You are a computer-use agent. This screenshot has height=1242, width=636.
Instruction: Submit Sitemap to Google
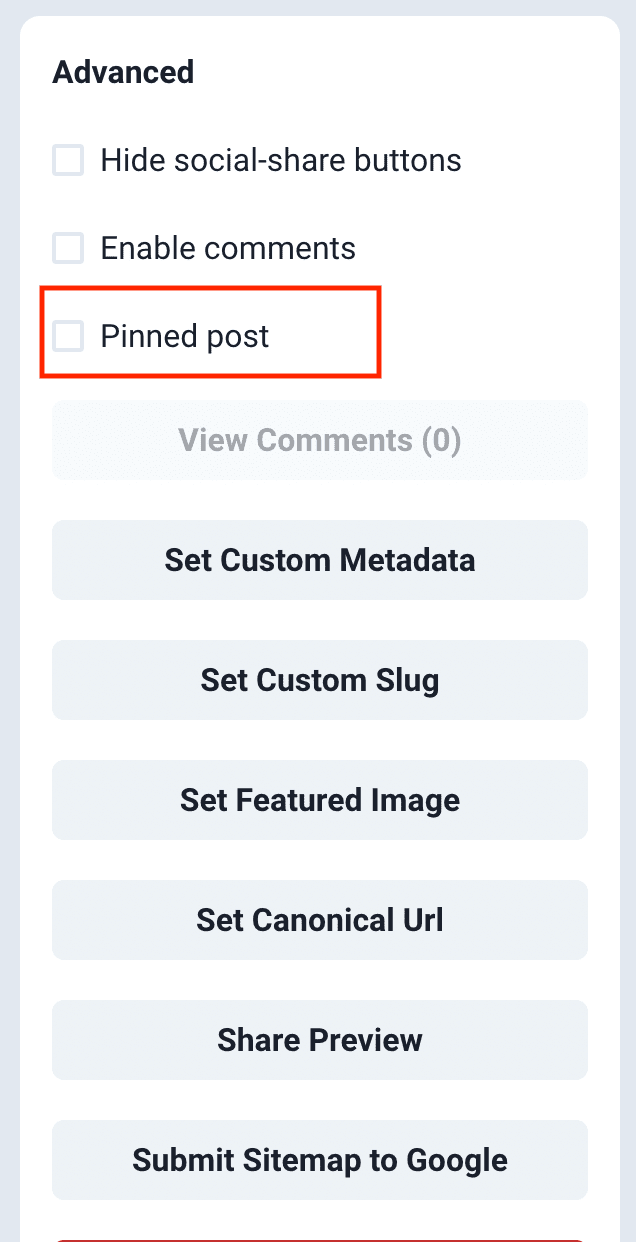320,1160
